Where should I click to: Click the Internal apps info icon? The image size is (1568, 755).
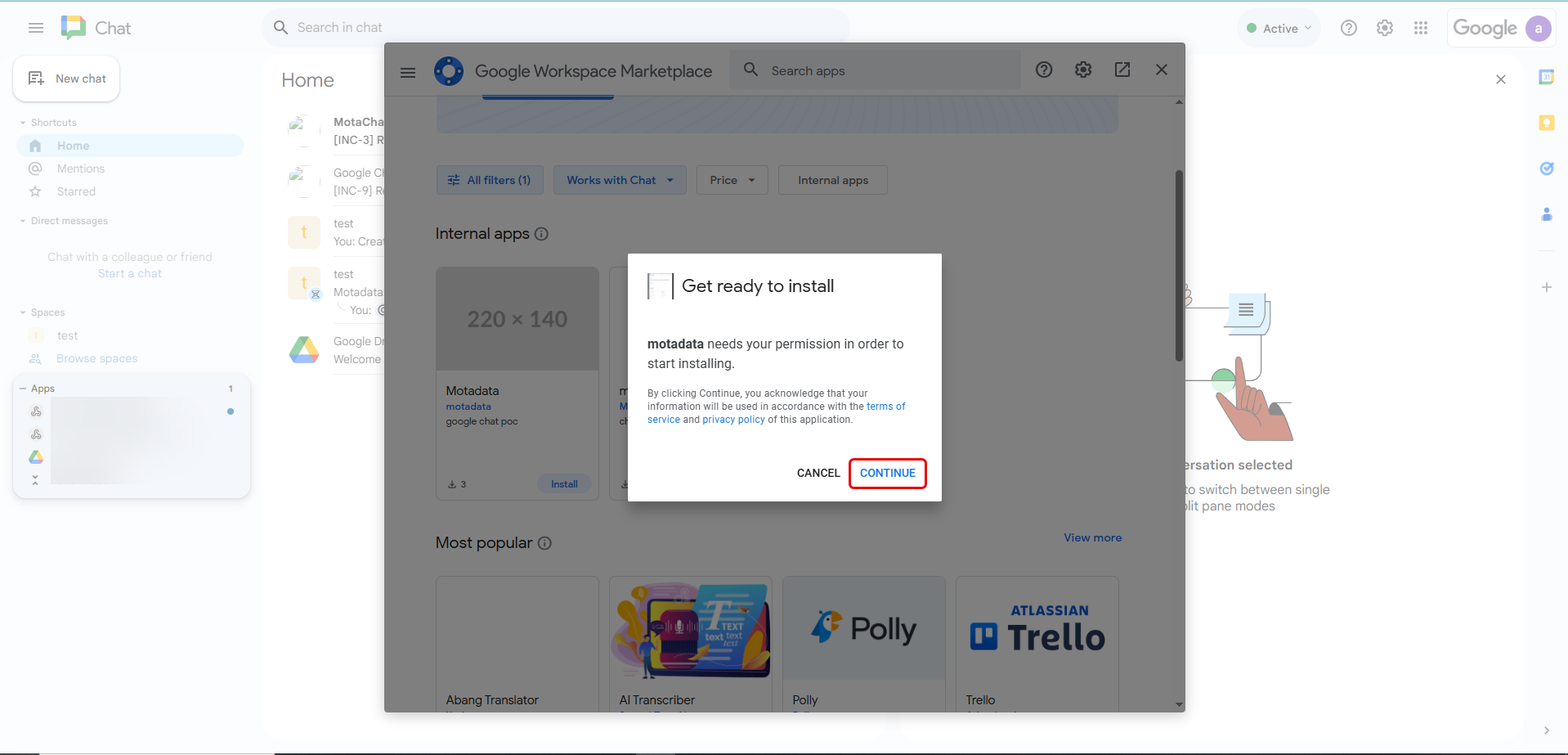tap(541, 234)
